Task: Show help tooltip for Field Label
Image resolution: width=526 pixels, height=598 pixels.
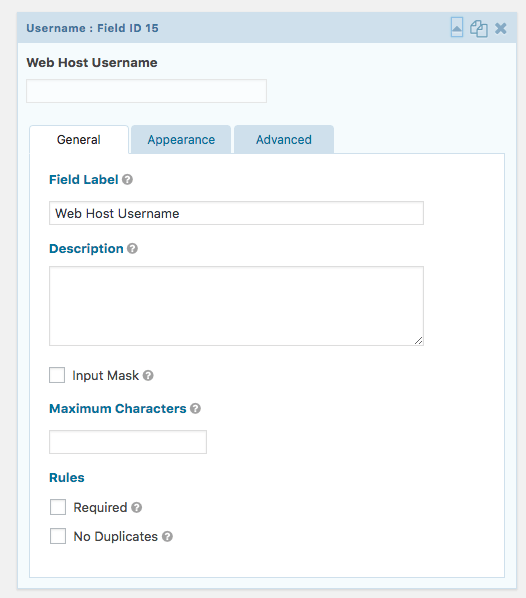Action: tap(127, 179)
